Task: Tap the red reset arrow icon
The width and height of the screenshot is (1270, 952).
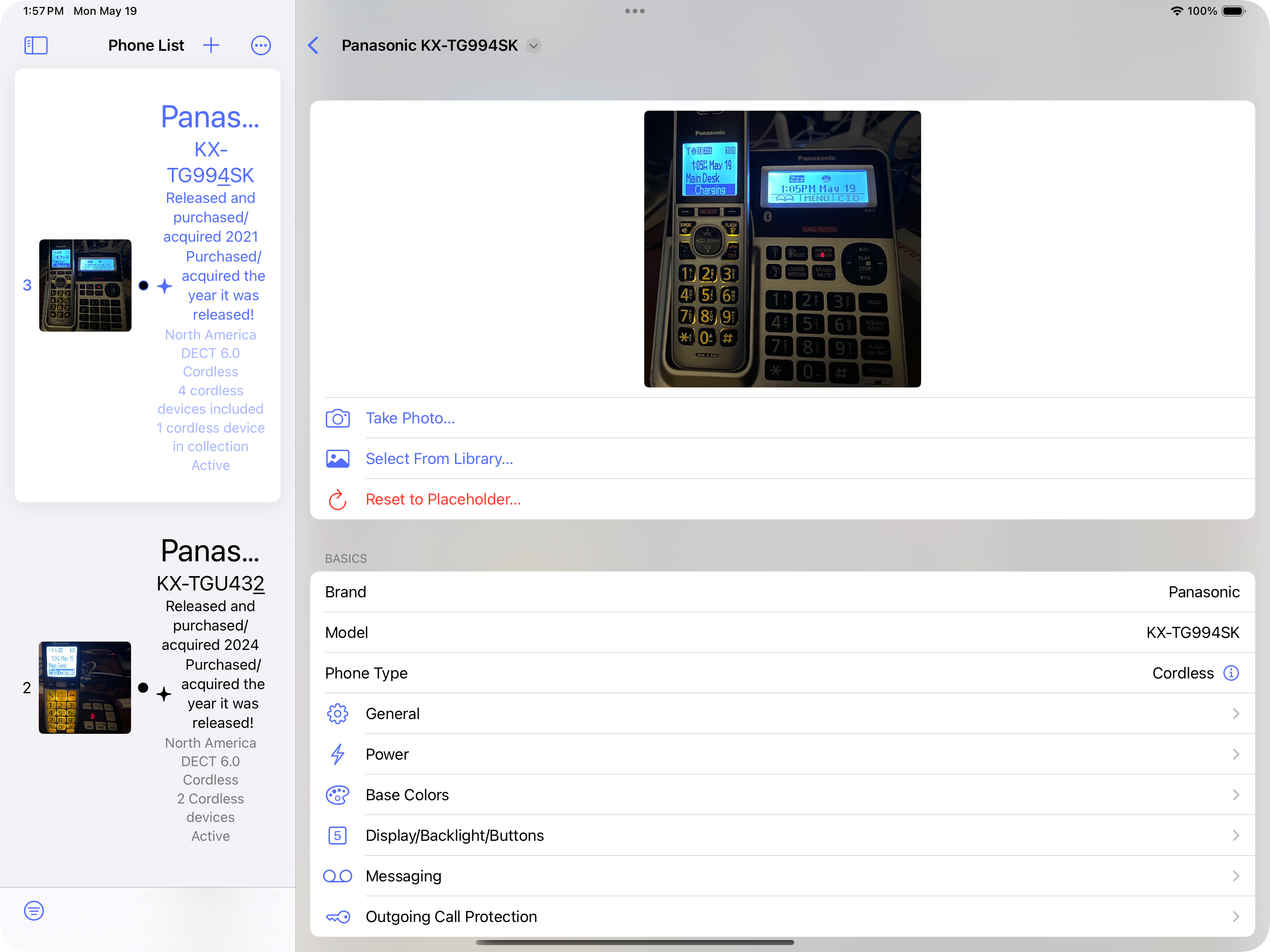Action: (x=338, y=499)
